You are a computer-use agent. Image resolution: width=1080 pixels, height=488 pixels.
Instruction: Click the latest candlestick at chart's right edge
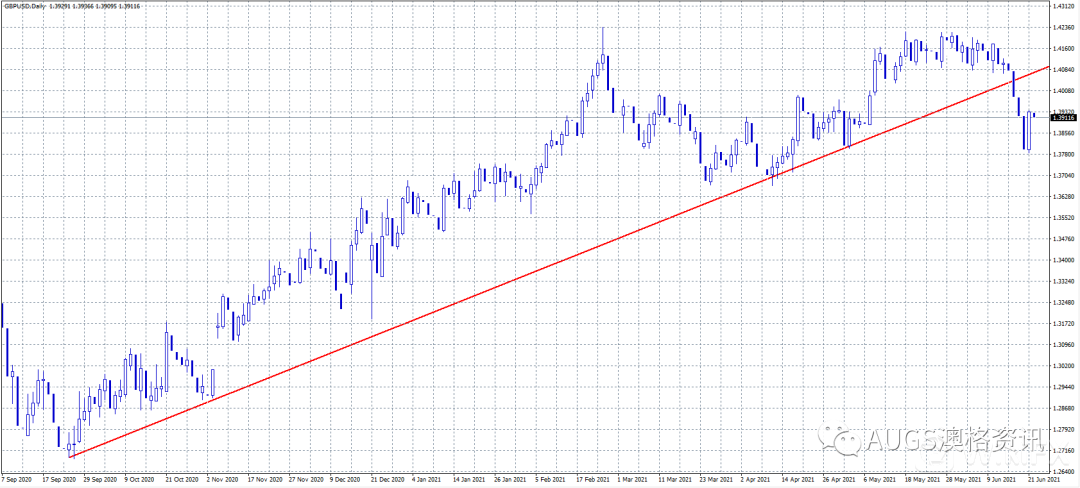(x=1034, y=115)
